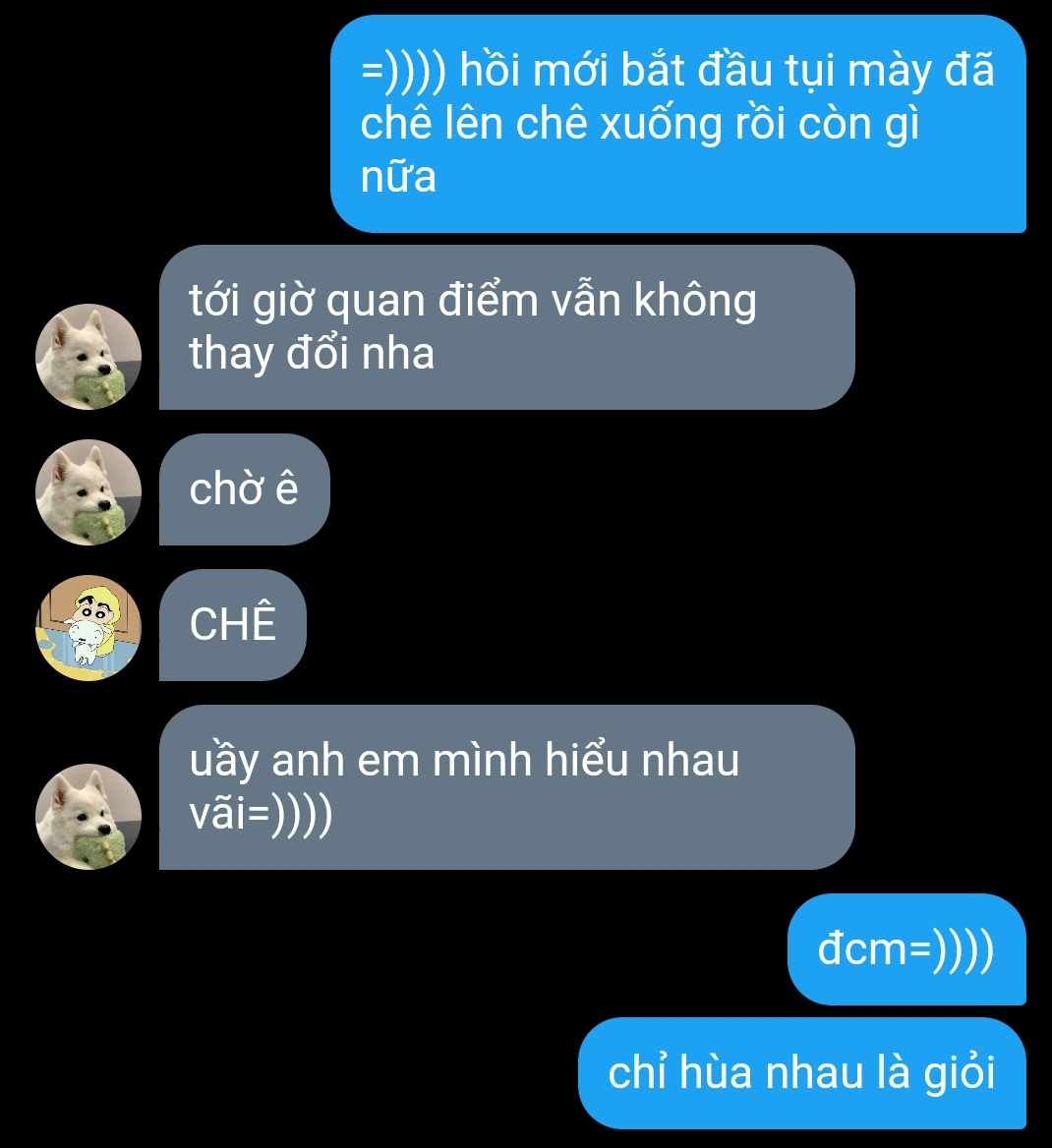
Task: Click the word 'giỏi' in last blue message
Action: (x=959, y=1073)
